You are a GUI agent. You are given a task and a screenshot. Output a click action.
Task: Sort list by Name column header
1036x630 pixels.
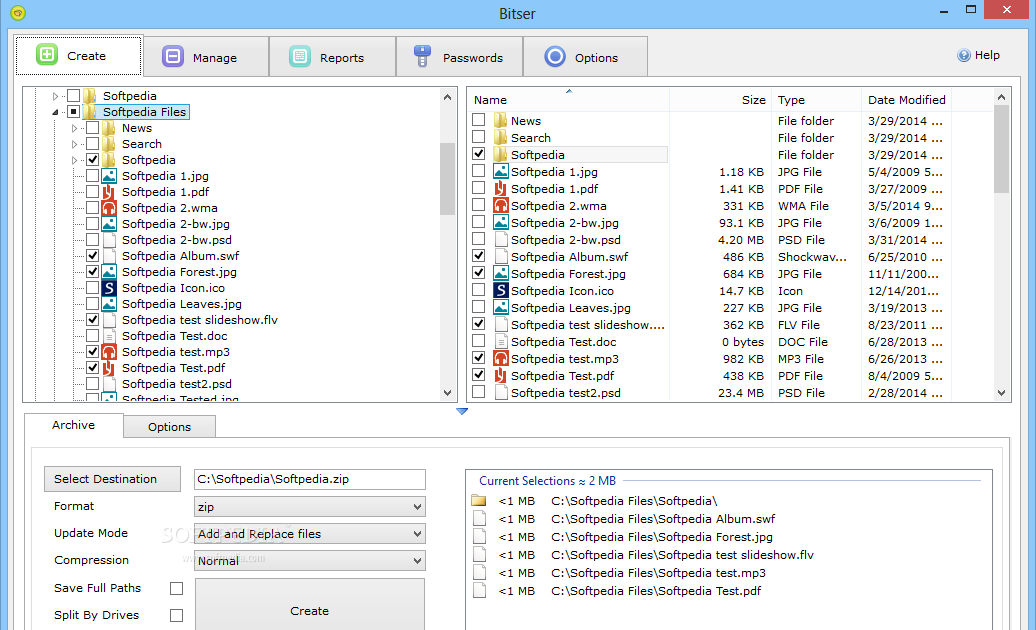[570, 100]
